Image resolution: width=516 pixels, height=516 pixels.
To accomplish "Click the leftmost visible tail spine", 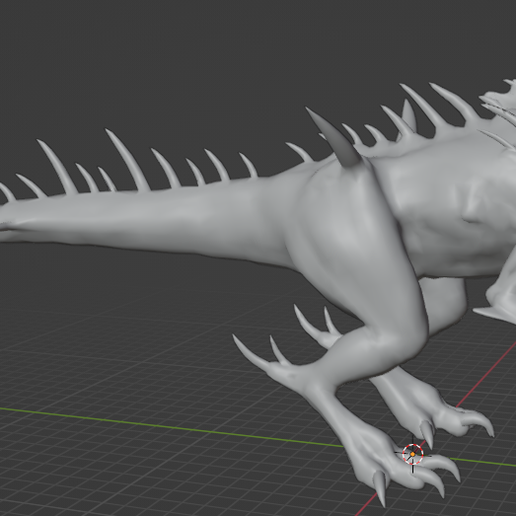I will pos(7,193).
